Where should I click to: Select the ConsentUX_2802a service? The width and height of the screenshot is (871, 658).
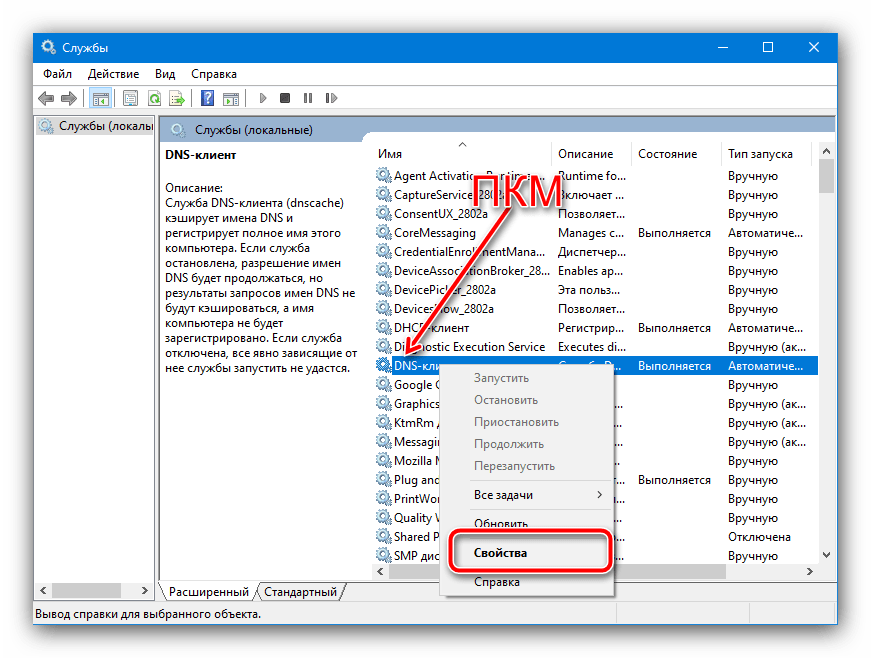click(x=595, y=214)
